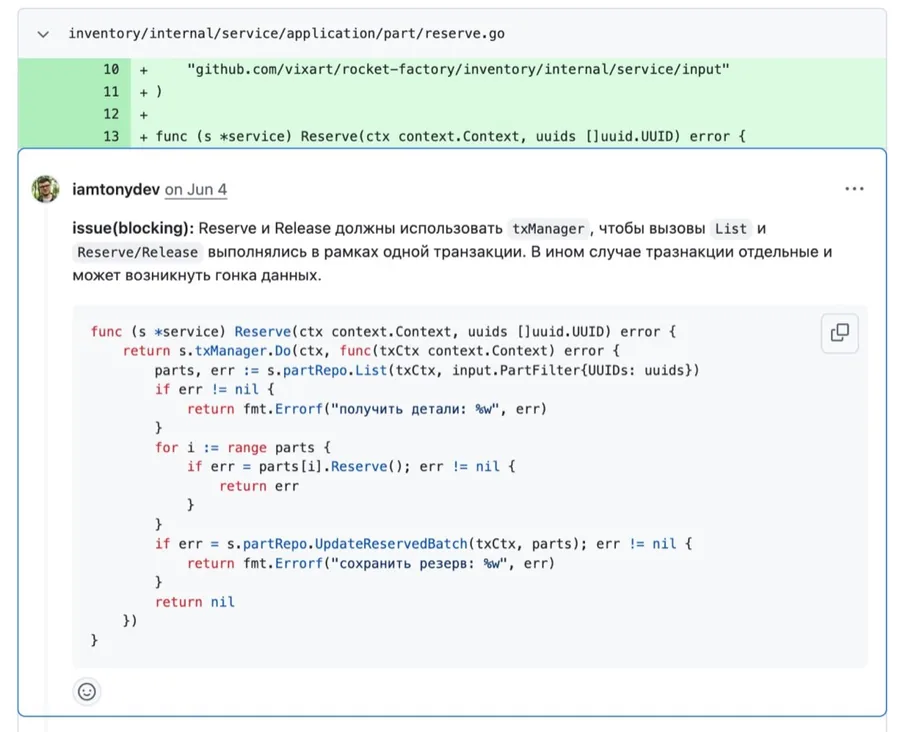Click the 'parts[i].Reserve()' line in snippet

click(x=351, y=467)
